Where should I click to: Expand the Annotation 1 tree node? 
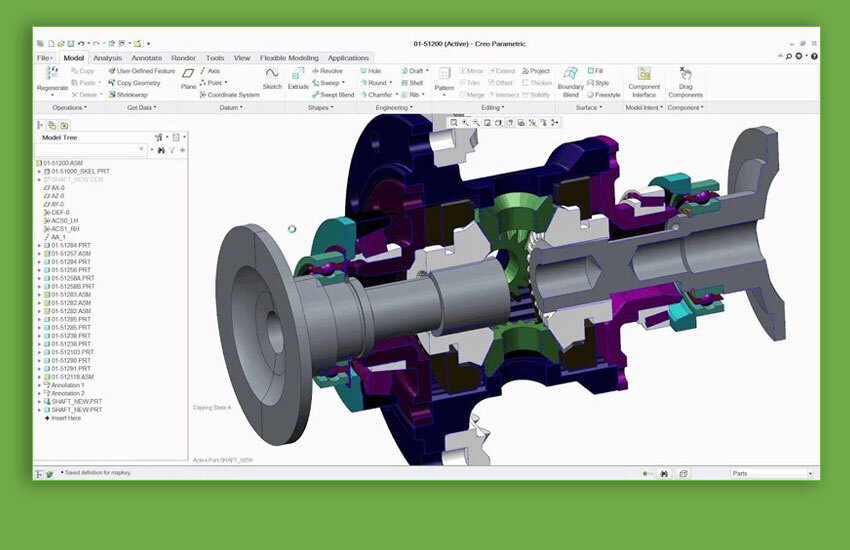[39, 385]
